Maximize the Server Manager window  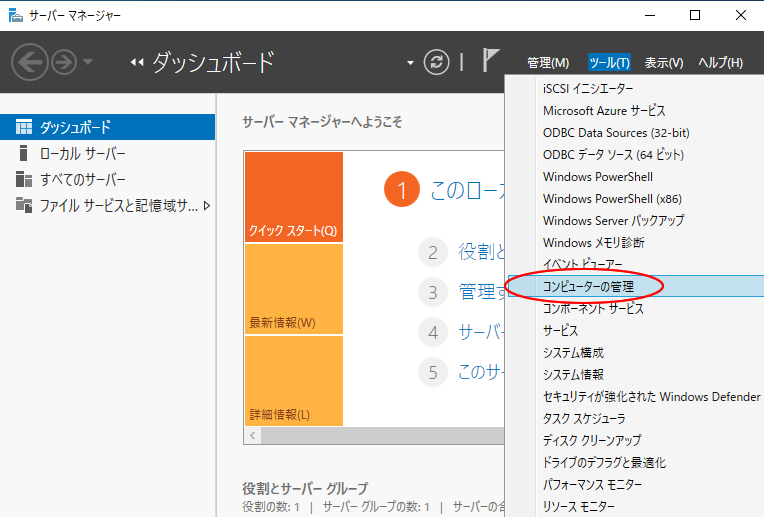695,16
